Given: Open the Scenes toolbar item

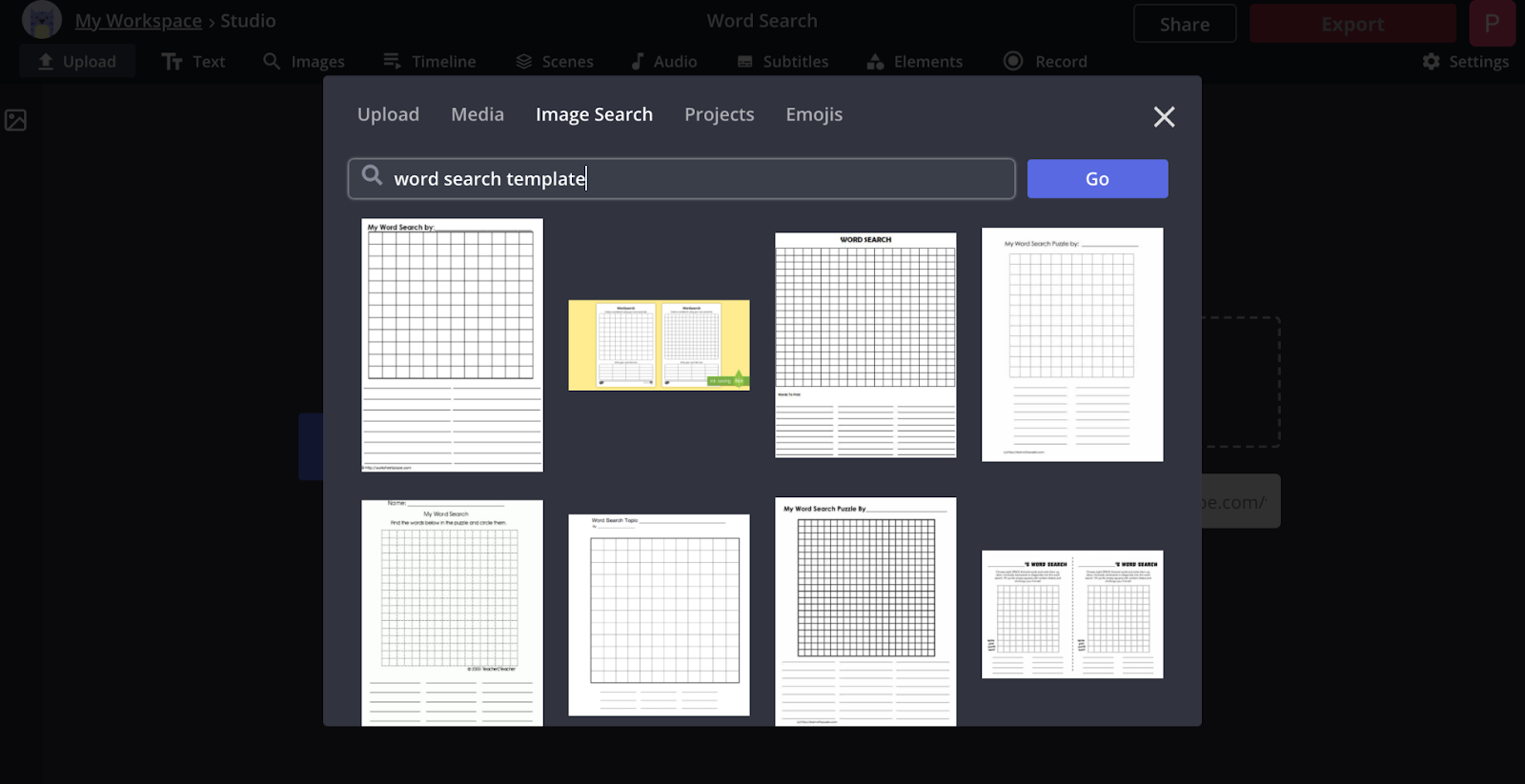Looking at the screenshot, I should [x=554, y=62].
